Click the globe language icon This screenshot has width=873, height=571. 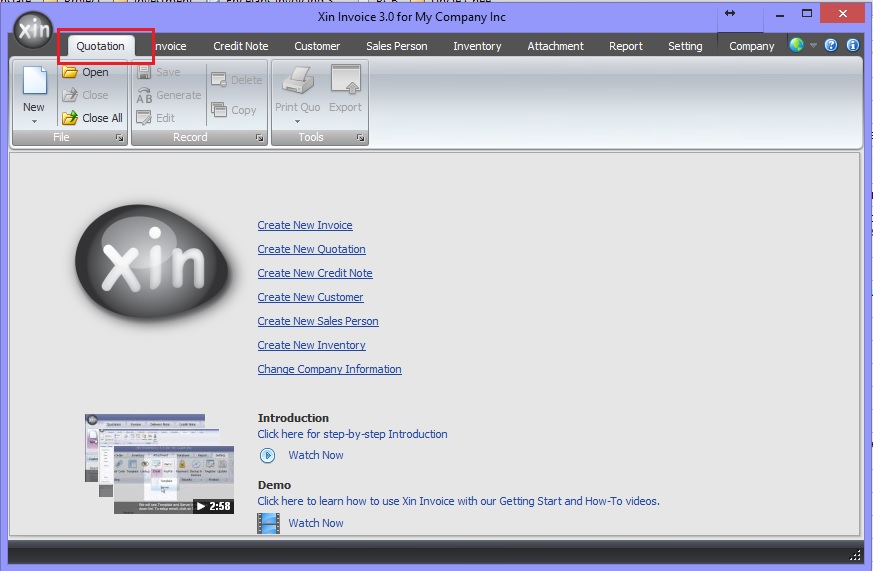click(x=797, y=45)
